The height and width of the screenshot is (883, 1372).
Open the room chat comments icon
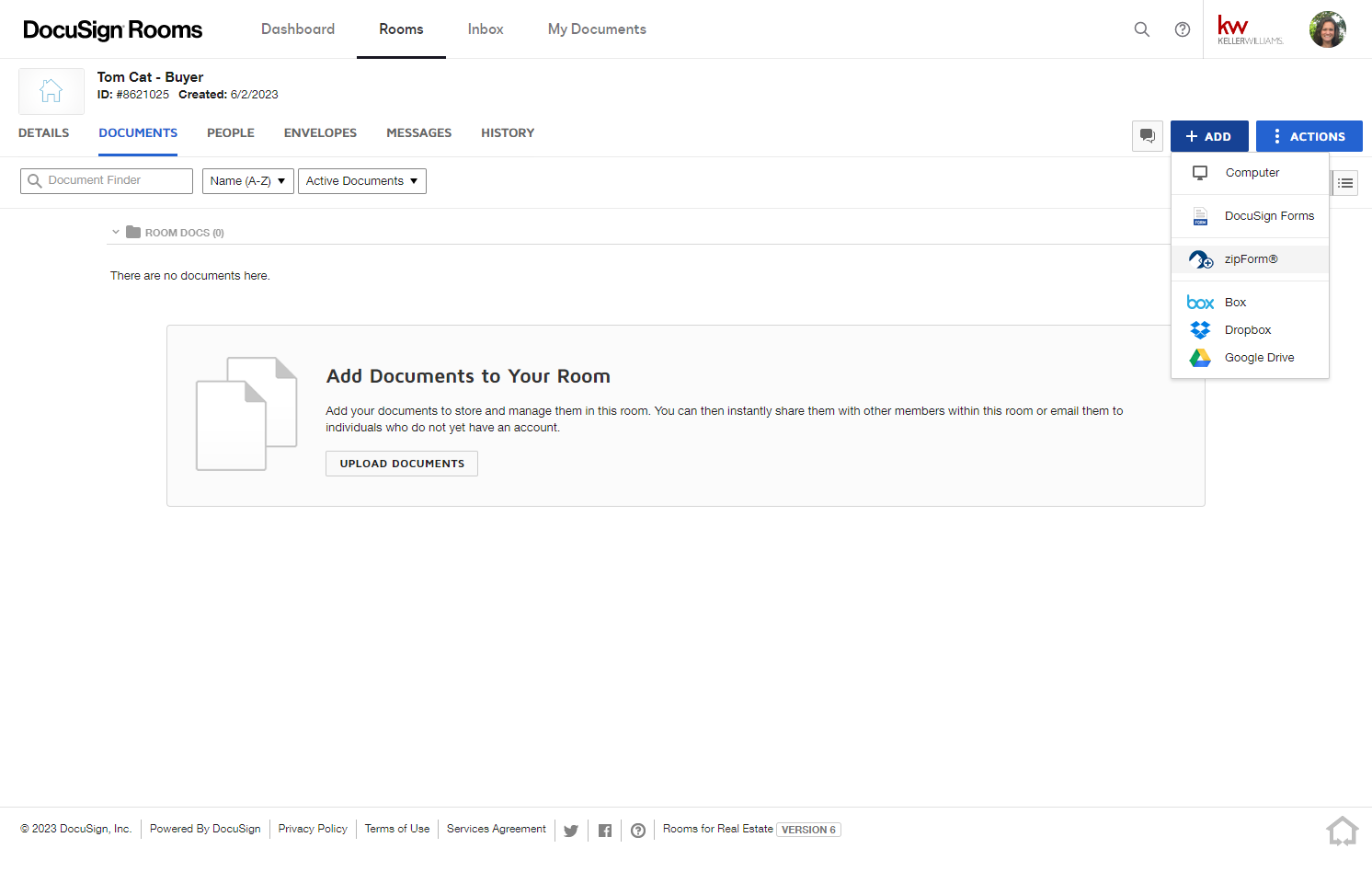click(x=1148, y=136)
